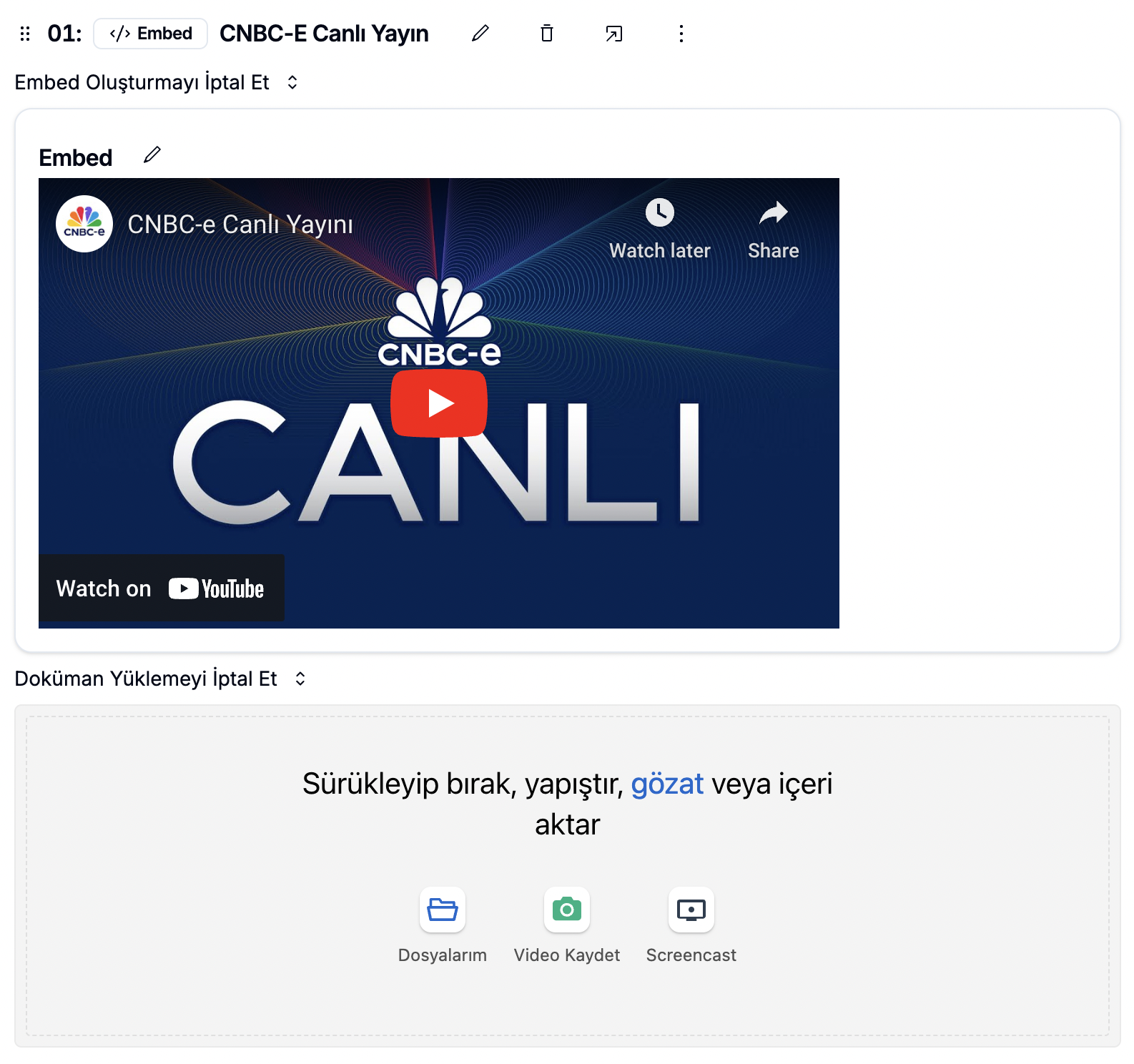
Task: Click the Share arrow icon on video
Action: pos(773,212)
